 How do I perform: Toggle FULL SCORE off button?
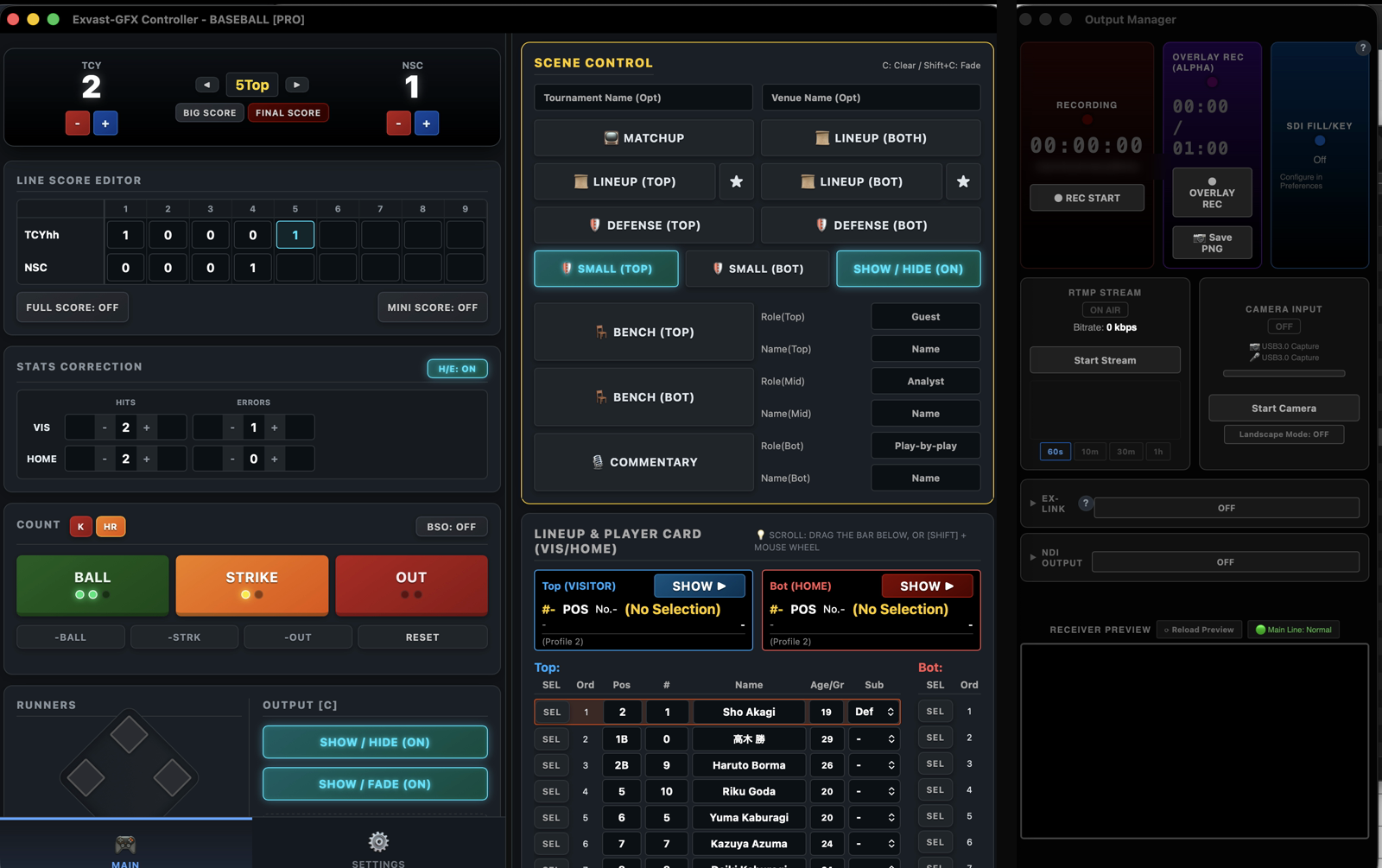[x=73, y=307]
